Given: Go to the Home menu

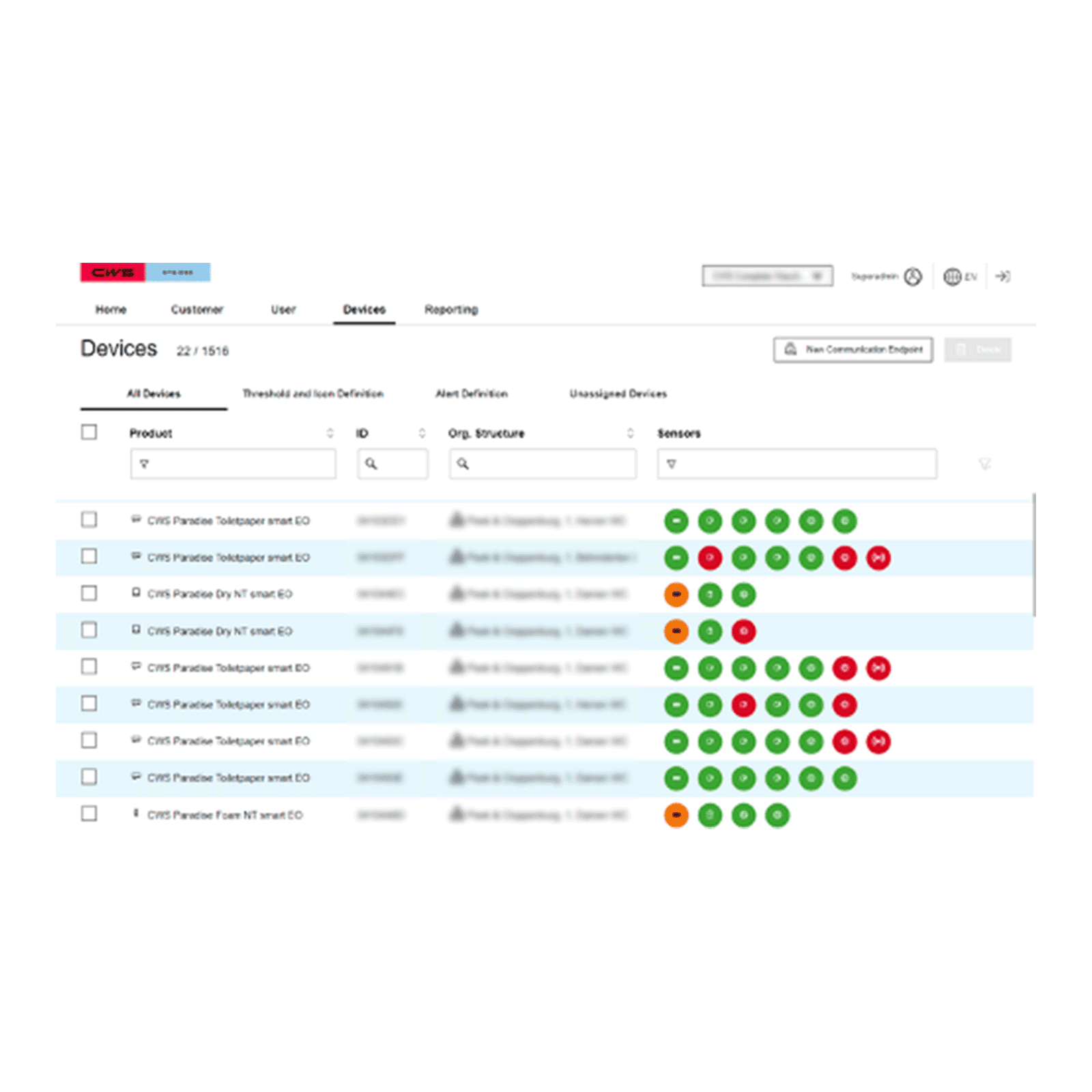Looking at the screenshot, I should 111,309.
